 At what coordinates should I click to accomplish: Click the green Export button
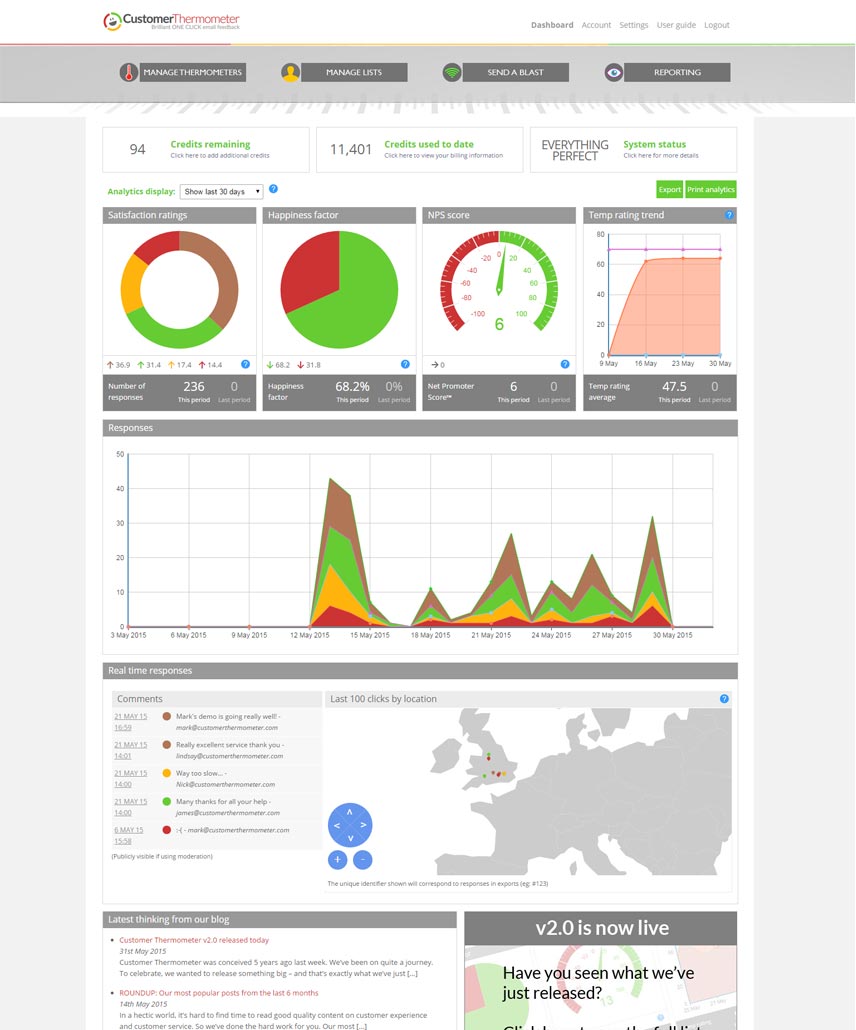tap(669, 189)
